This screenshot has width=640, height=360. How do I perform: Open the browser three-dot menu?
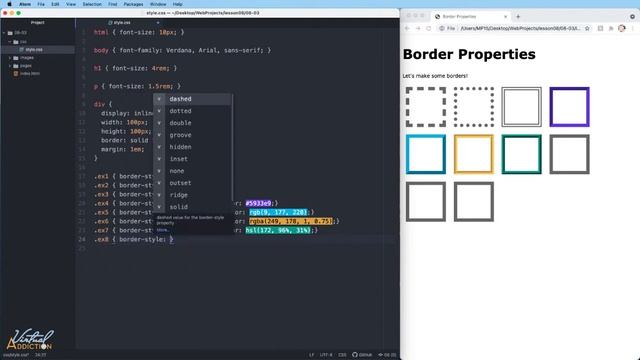point(633,29)
